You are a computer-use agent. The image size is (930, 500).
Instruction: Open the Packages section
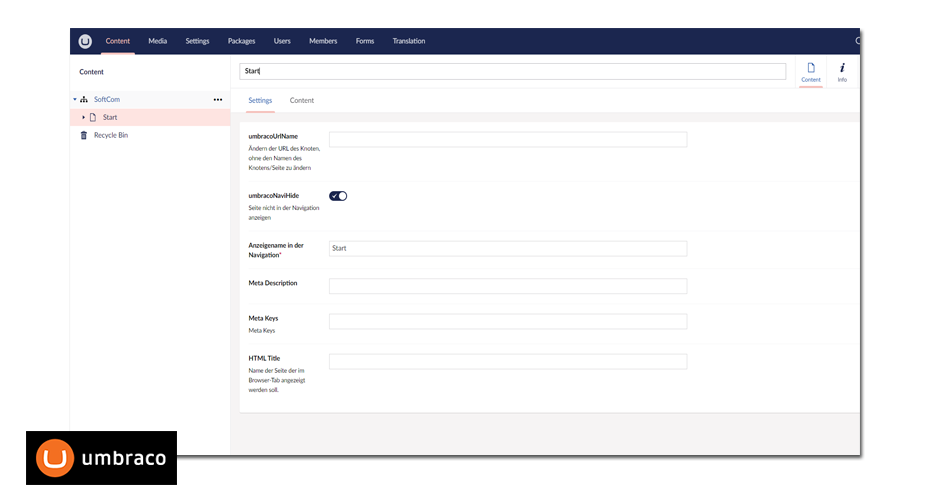tap(241, 41)
